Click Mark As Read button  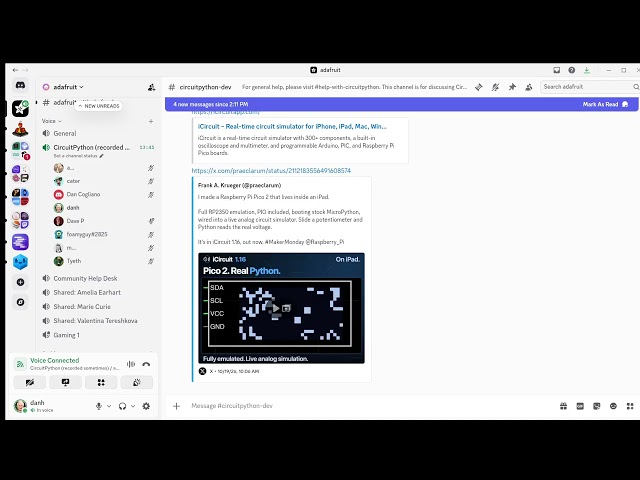605,104
